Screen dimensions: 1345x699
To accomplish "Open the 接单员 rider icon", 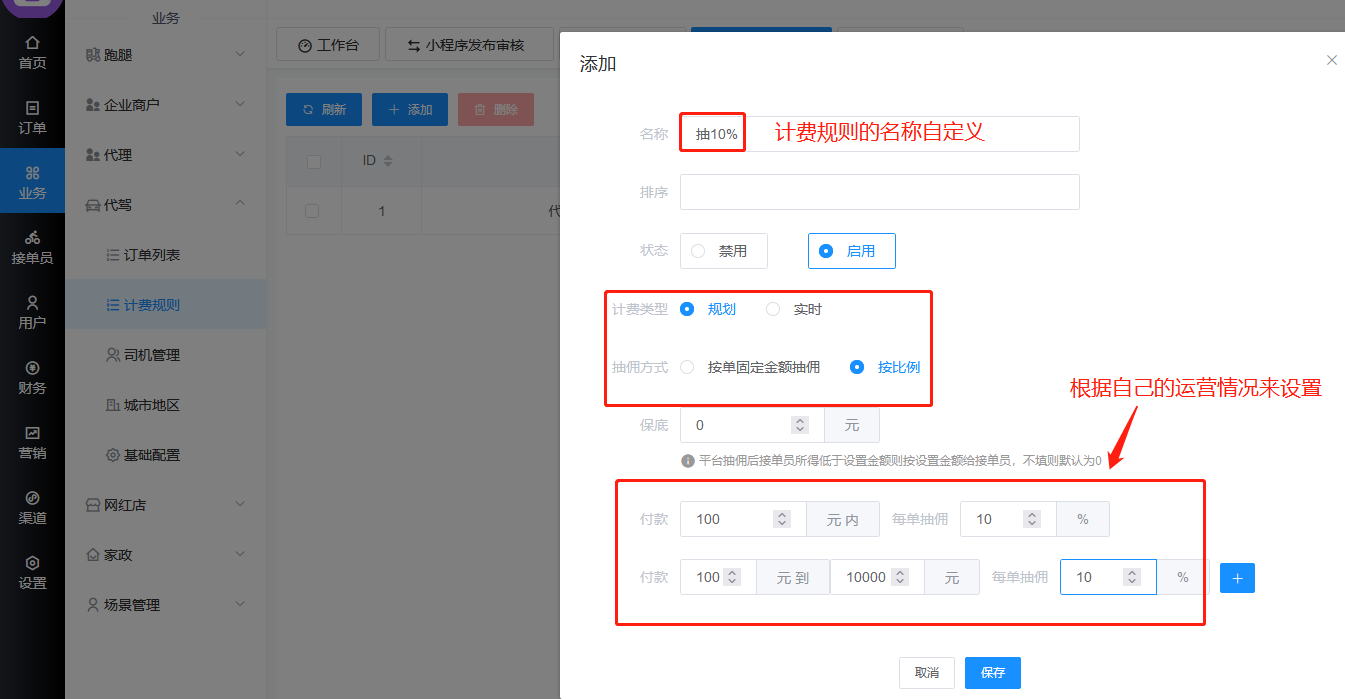I will coord(32,247).
